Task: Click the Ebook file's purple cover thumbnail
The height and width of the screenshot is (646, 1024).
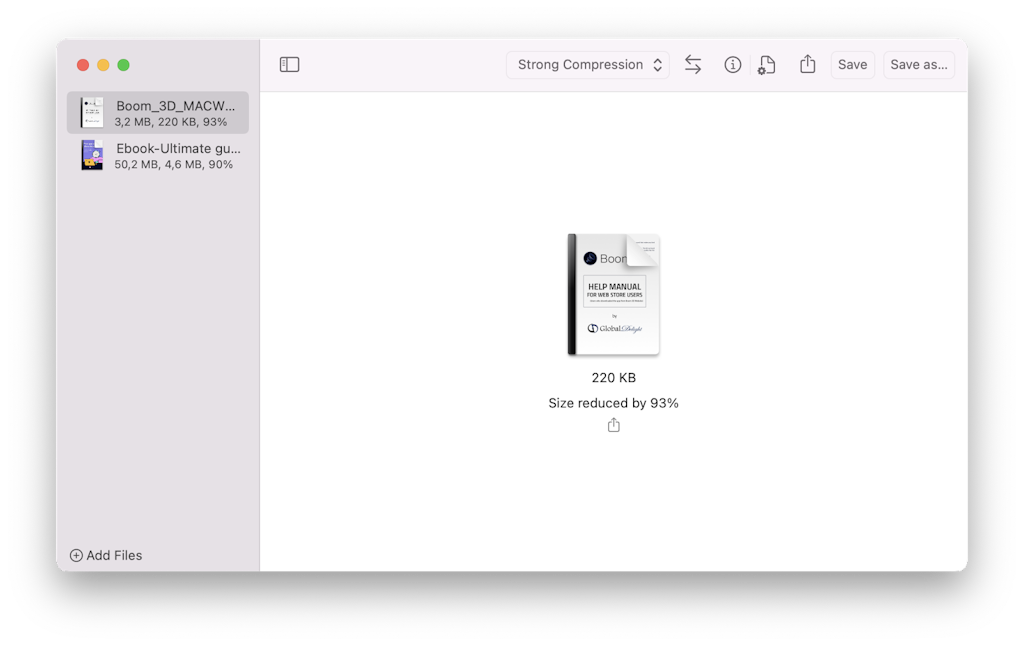Action: [x=91, y=155]
